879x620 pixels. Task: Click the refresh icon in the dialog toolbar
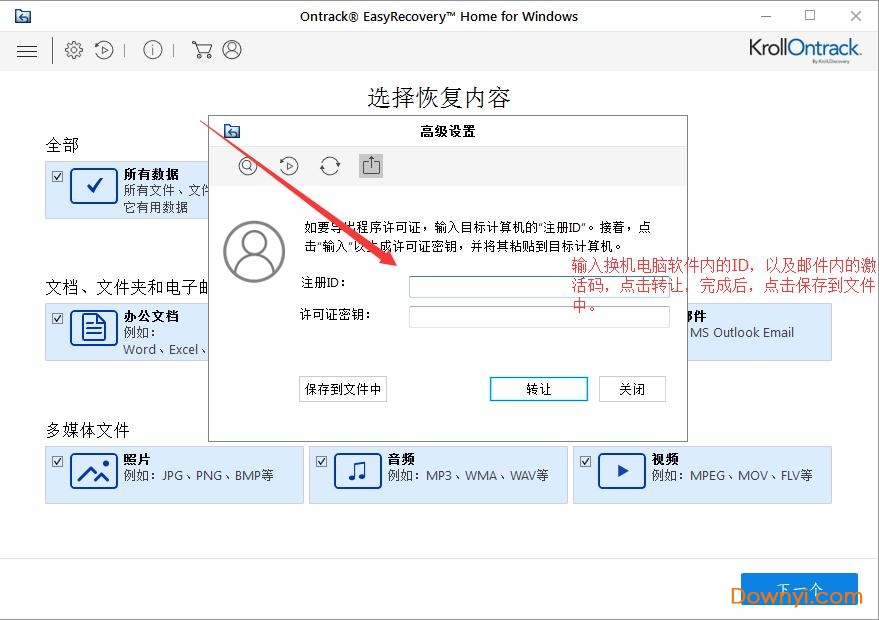(330, 166)
